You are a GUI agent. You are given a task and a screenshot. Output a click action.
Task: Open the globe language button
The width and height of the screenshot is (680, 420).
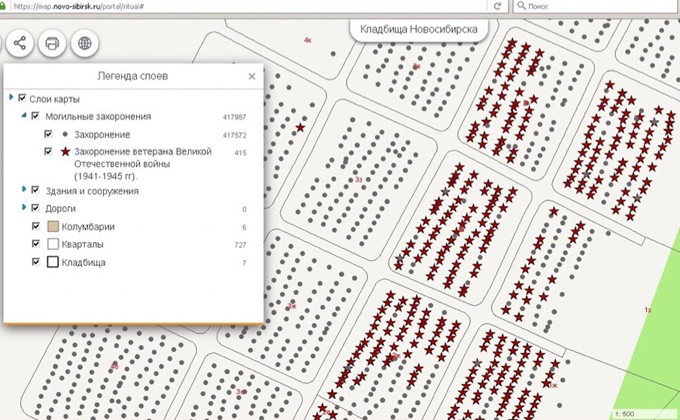coord(85,44)
